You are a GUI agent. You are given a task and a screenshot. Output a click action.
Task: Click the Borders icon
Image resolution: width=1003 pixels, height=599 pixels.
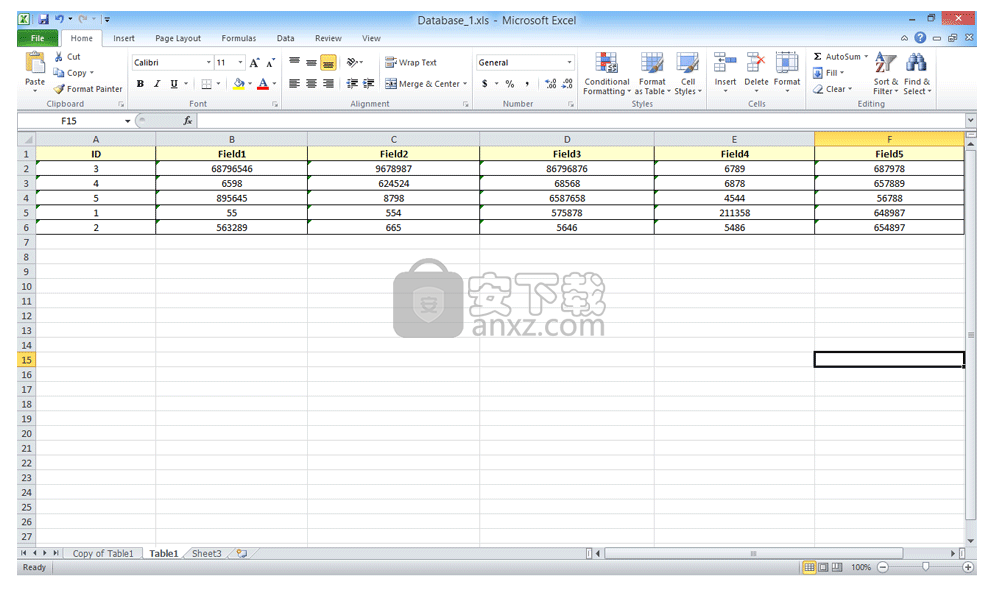pyautogui.click(x=206, y=84)
